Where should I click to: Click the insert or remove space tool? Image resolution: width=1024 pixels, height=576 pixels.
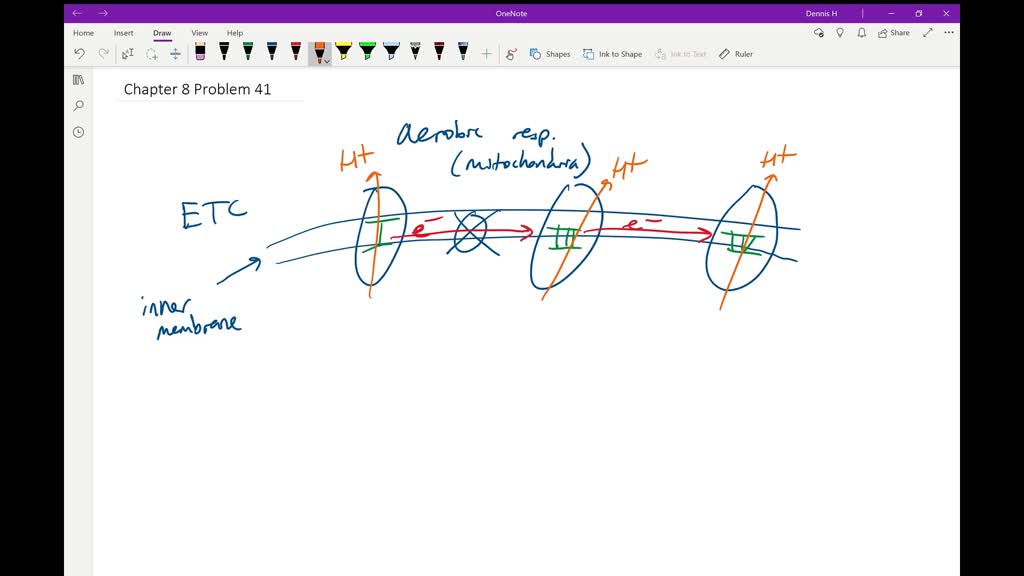[175, 54]
